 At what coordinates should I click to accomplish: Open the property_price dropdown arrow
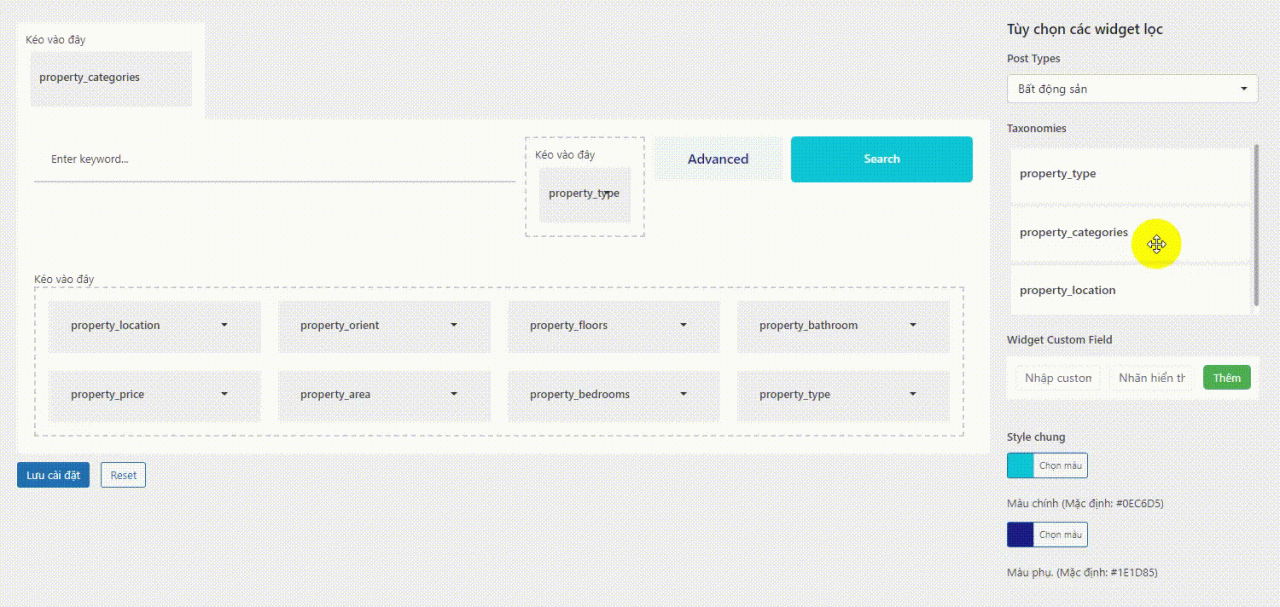(x=224, y=394)
